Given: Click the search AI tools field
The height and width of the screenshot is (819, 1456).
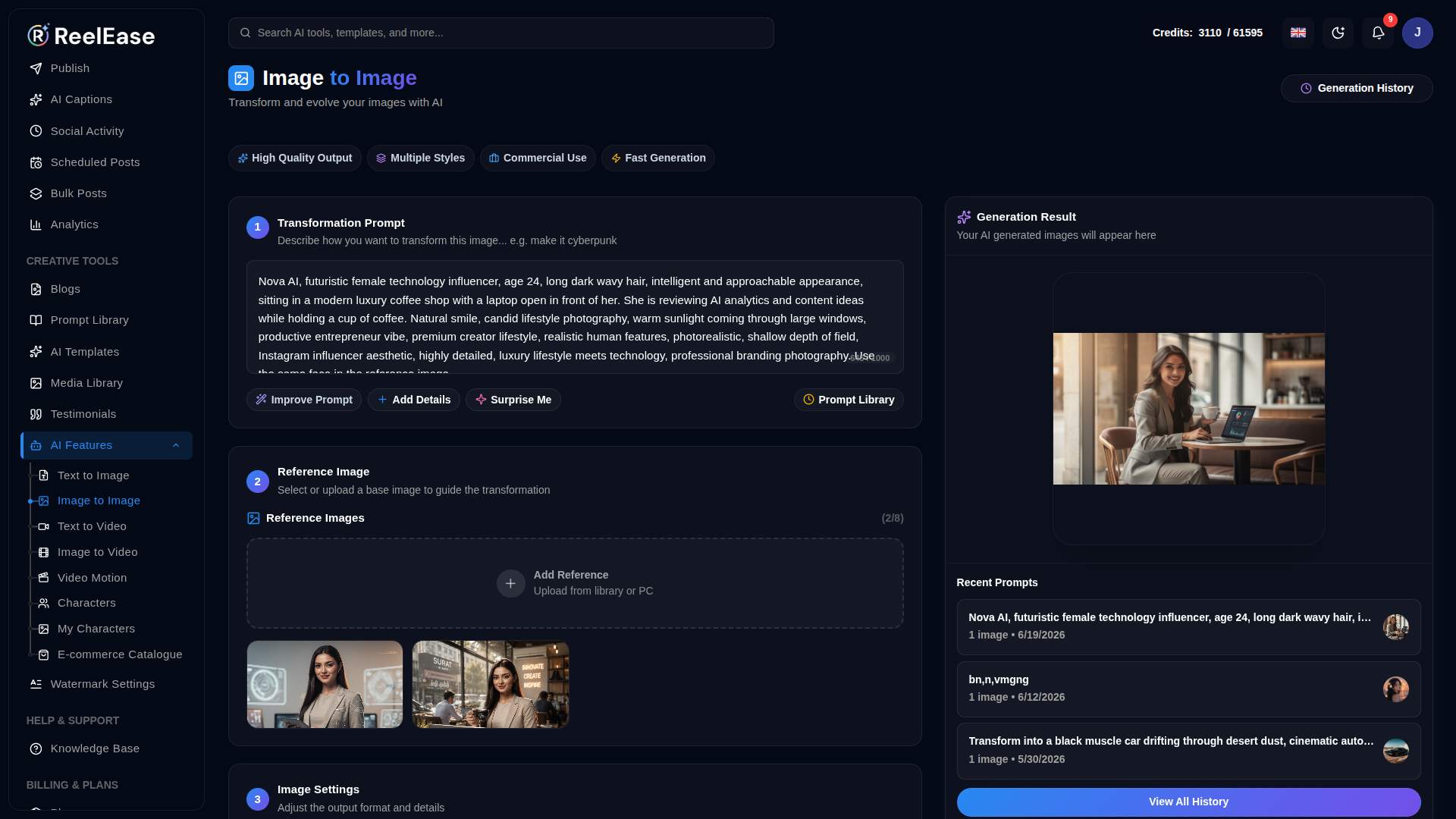Looking at the screenshot, I should 500,33.
